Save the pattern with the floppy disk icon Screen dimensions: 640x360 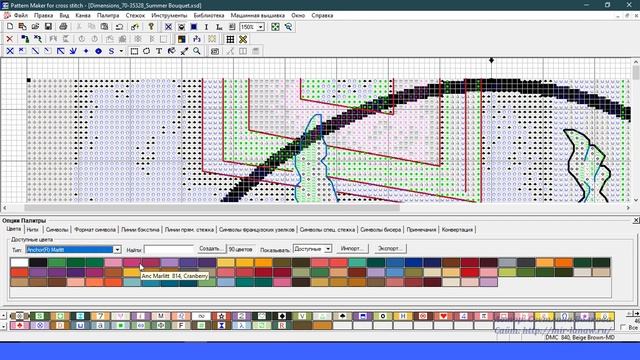coord(48,27)
